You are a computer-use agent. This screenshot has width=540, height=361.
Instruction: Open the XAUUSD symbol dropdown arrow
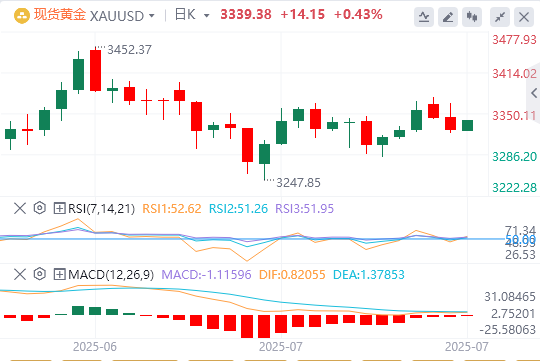pyautogui.click(x=152, y=16)
